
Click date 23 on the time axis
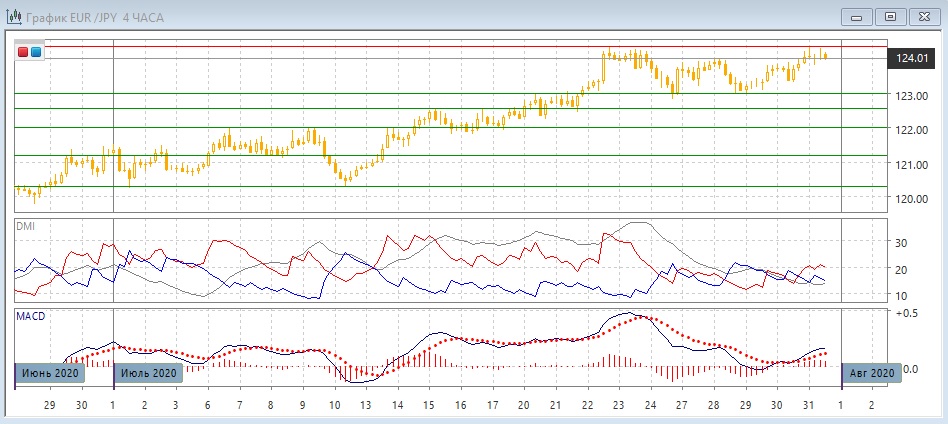pyautogui.click(x=618, y=405)
